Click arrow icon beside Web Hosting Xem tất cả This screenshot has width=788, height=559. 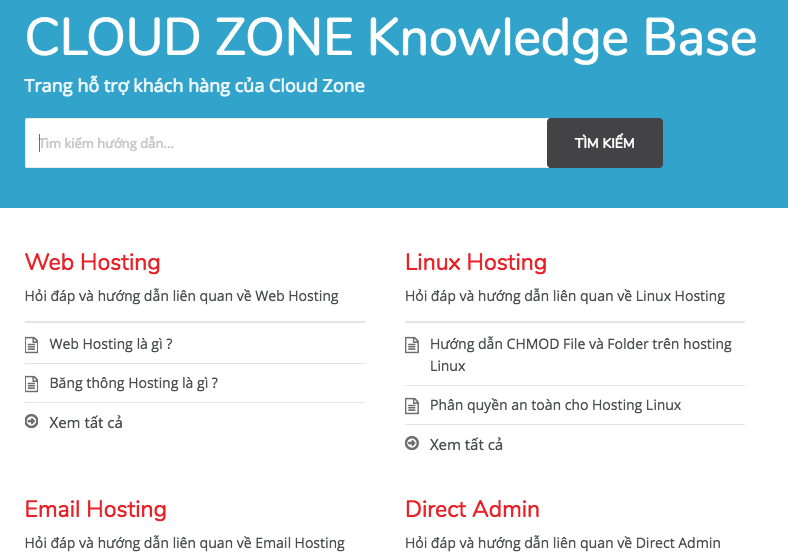[31, 422]
